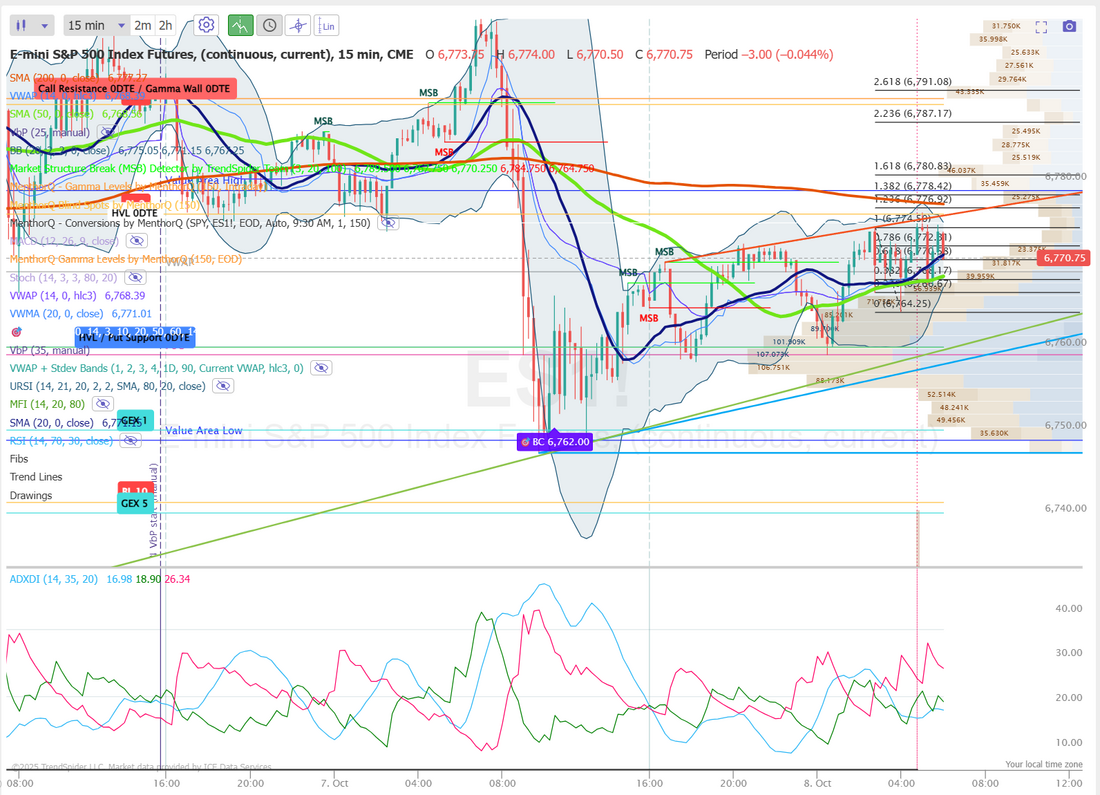Open the Drawings legend entry
1100x795 pixels.
click(x=31, y=495)
